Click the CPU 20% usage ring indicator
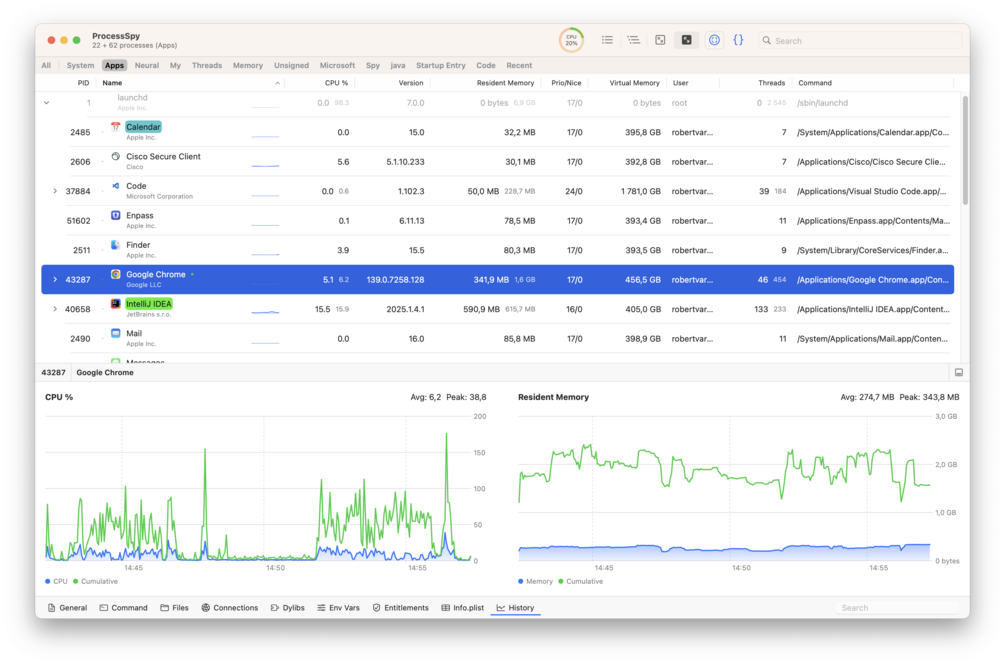1005x665 pixels. pyautogui.click(x=571, y=40)
